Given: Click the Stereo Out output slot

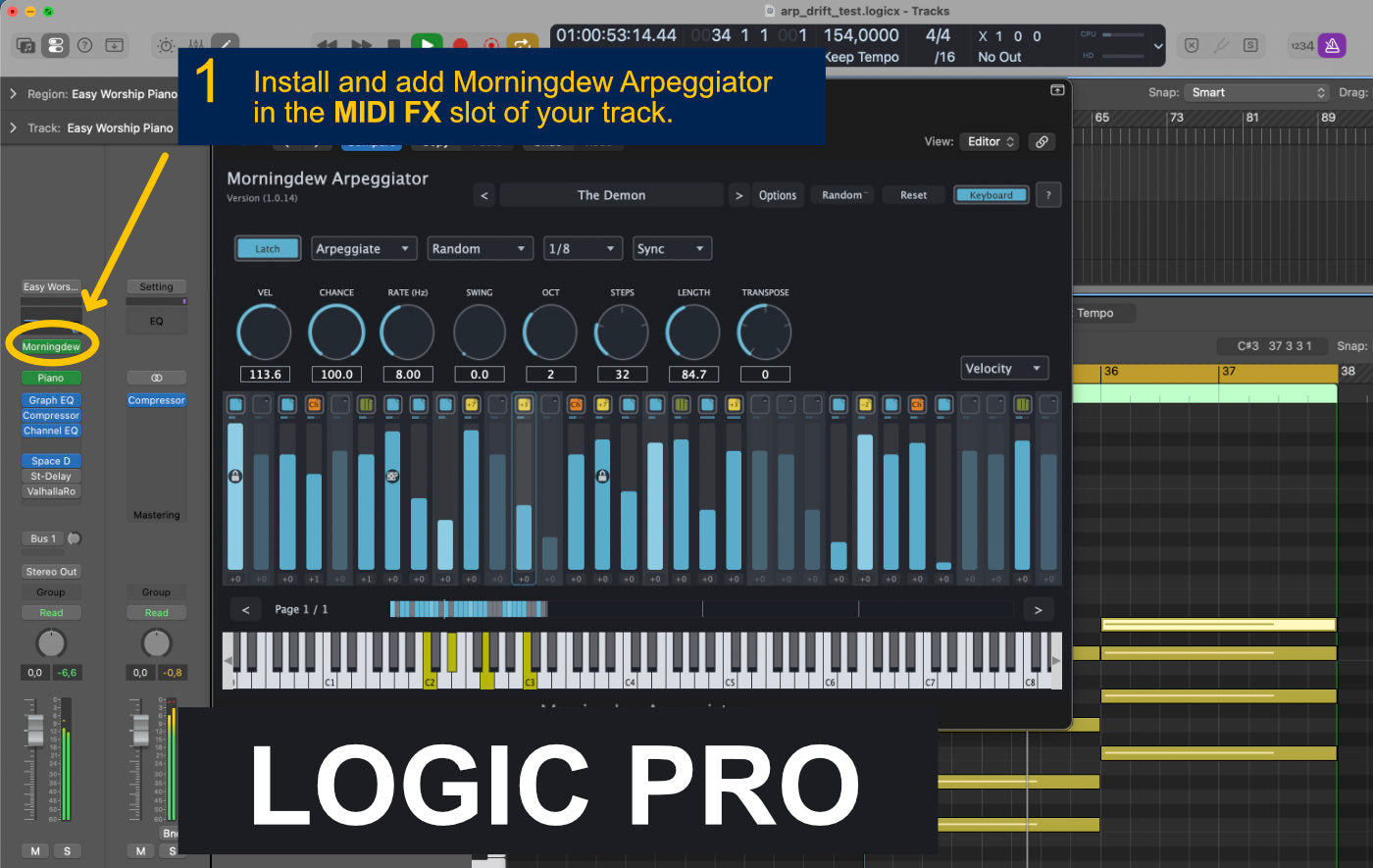Looking at the screenshot, I should point(51,572).
